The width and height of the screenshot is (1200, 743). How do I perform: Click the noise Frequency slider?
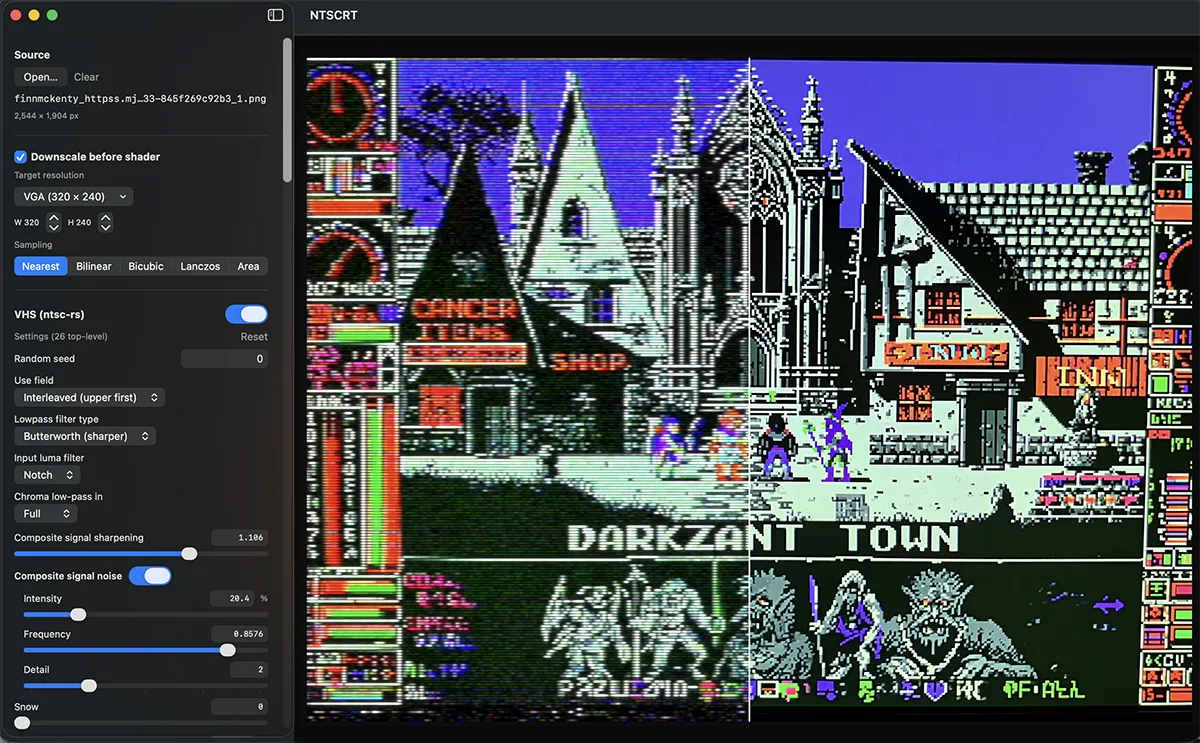pos(145,650)
